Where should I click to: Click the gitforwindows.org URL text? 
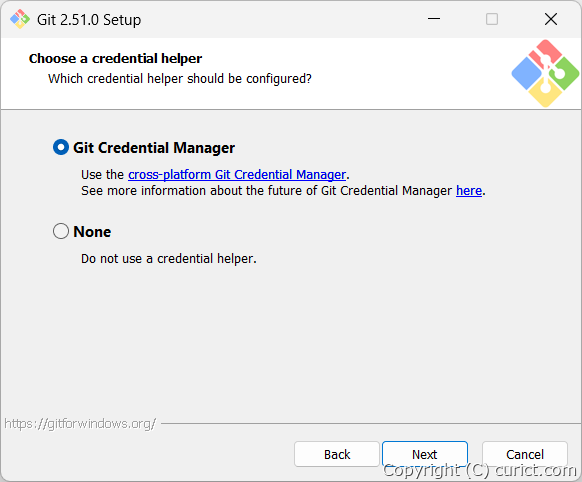(x=80, y=424)
